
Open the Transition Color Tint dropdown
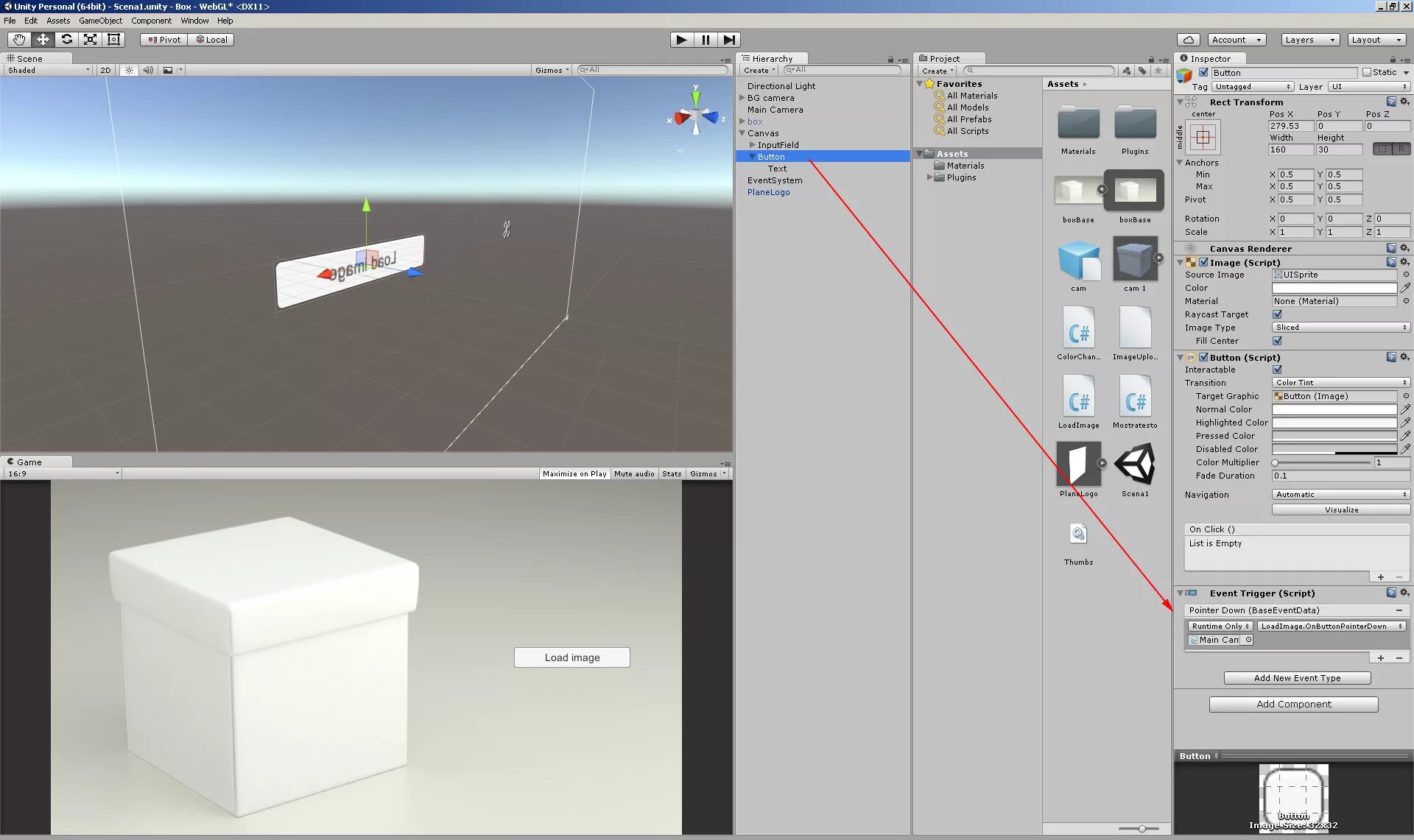tap(1340, 383)
